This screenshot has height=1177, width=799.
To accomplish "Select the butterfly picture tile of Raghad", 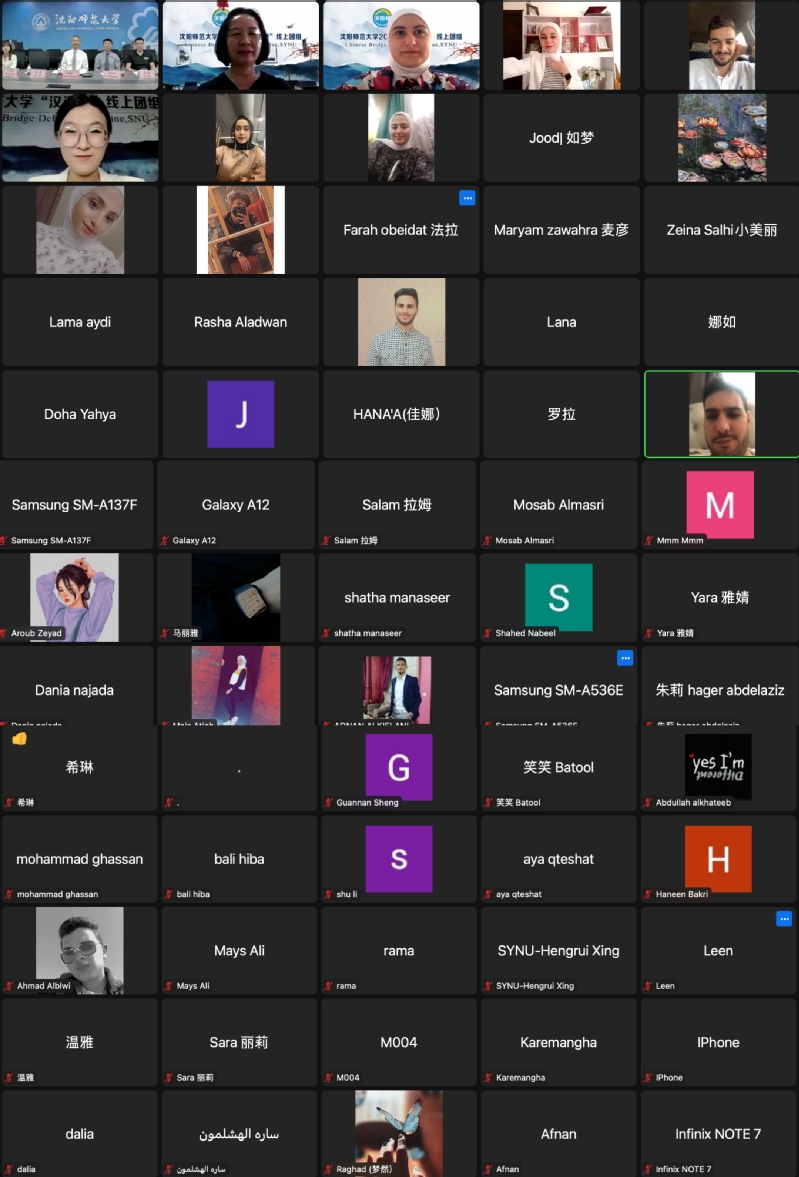I will [399, 1133].
